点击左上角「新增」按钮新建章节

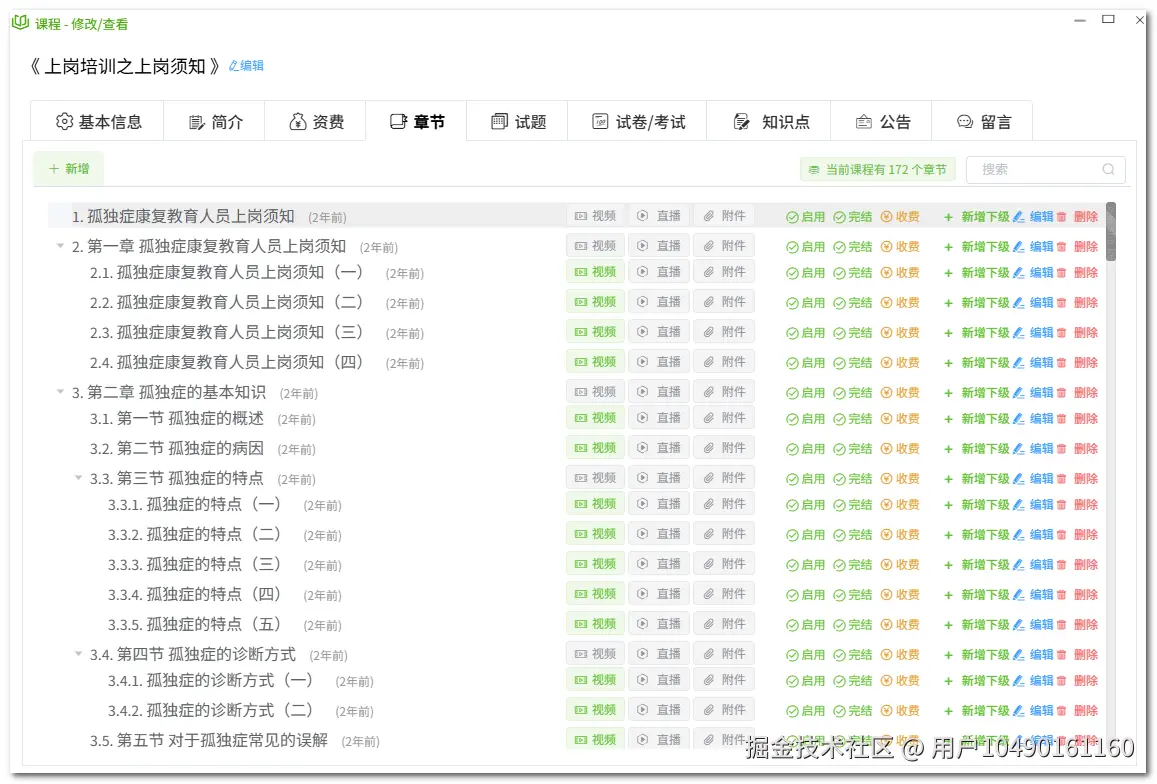click(68, 168)
